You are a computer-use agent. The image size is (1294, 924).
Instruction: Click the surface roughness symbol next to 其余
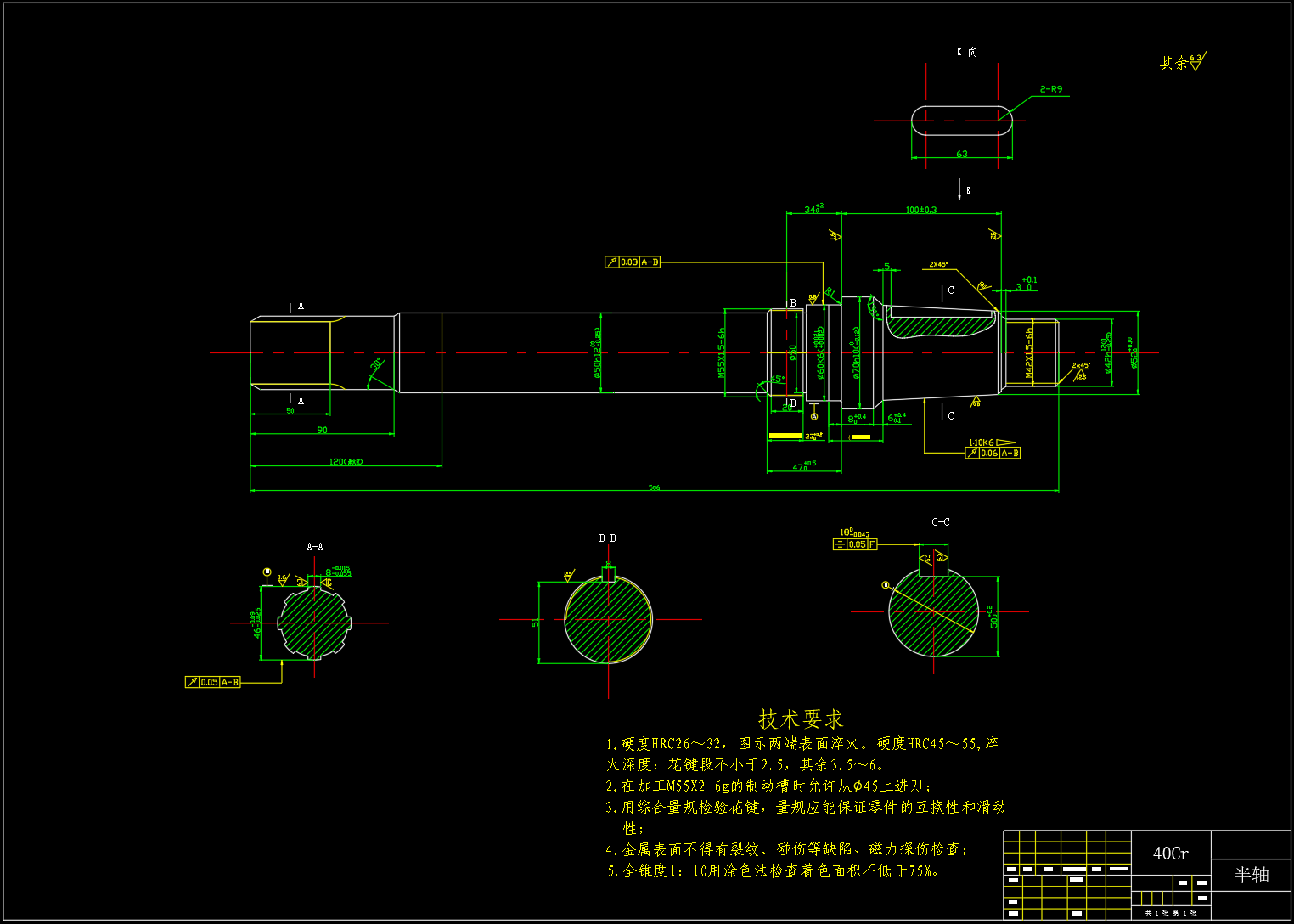pos(1196,62)
